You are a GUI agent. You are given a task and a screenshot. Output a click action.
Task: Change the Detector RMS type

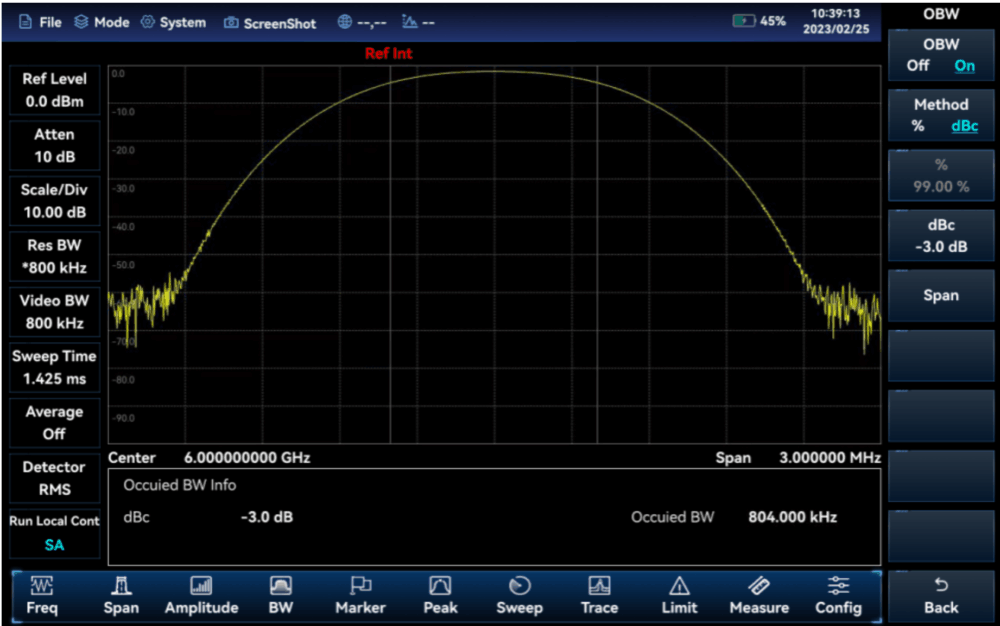pos(54,478)
